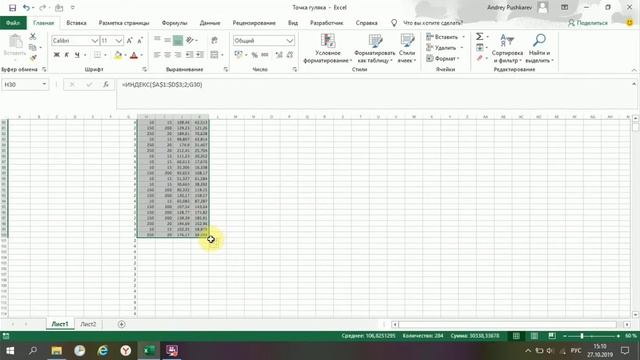Screen dimensions: 640x360
Task: Decrease decimal places
Action: (x=290, y=55)
